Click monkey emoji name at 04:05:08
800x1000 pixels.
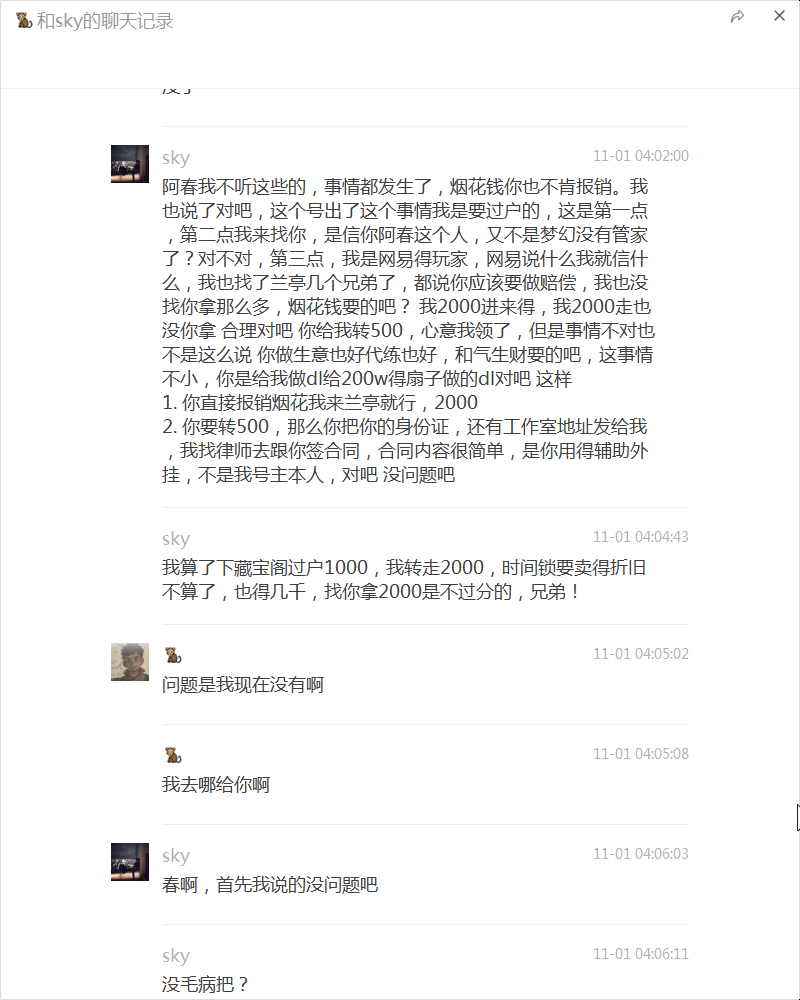[173, 755]
